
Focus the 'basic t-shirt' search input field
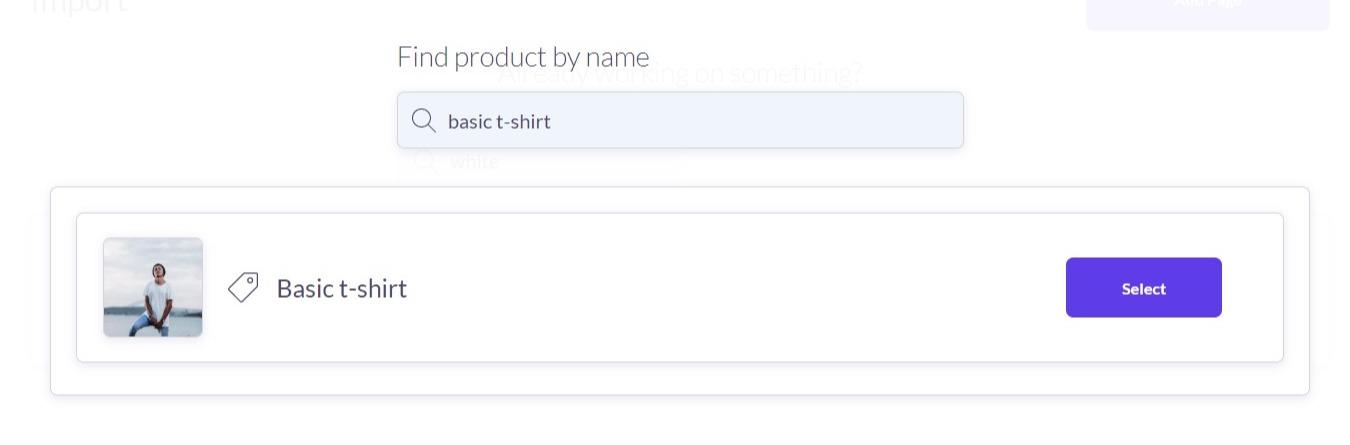coord(680,120)
